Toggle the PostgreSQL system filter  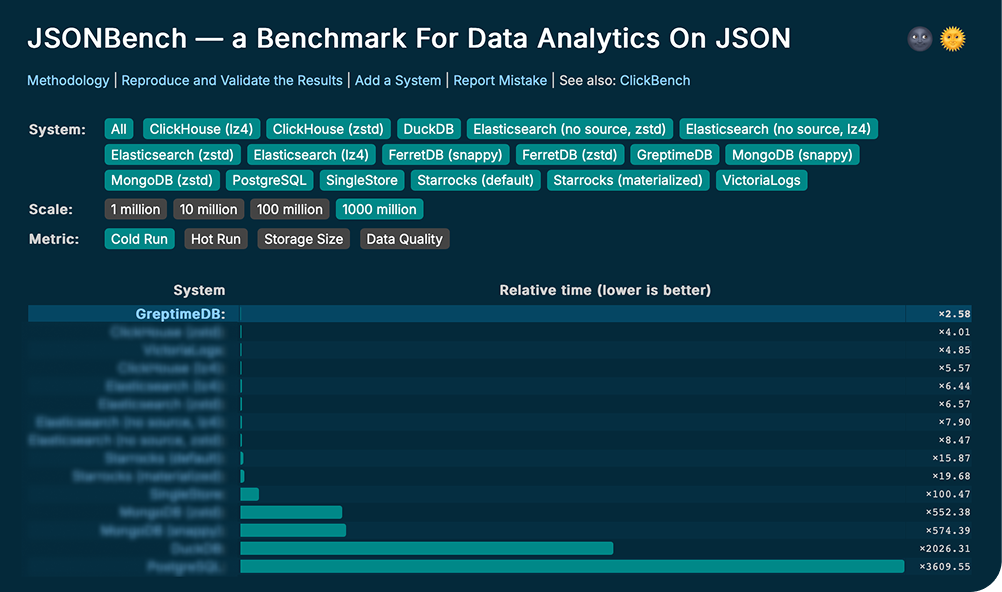pos(269,181)
